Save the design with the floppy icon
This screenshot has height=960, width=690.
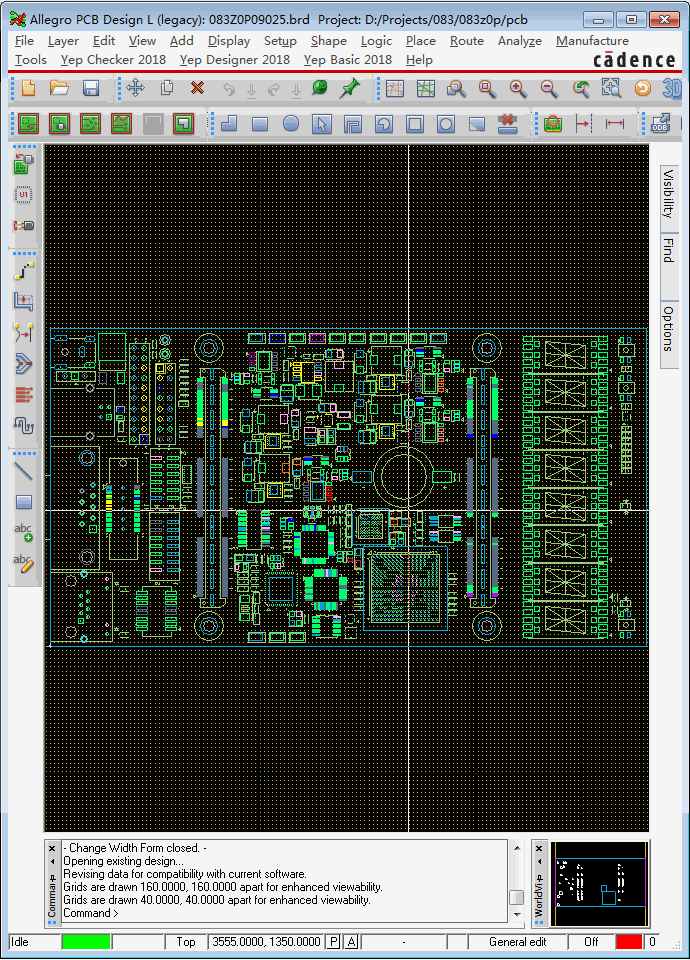click(x=91, y=89)
